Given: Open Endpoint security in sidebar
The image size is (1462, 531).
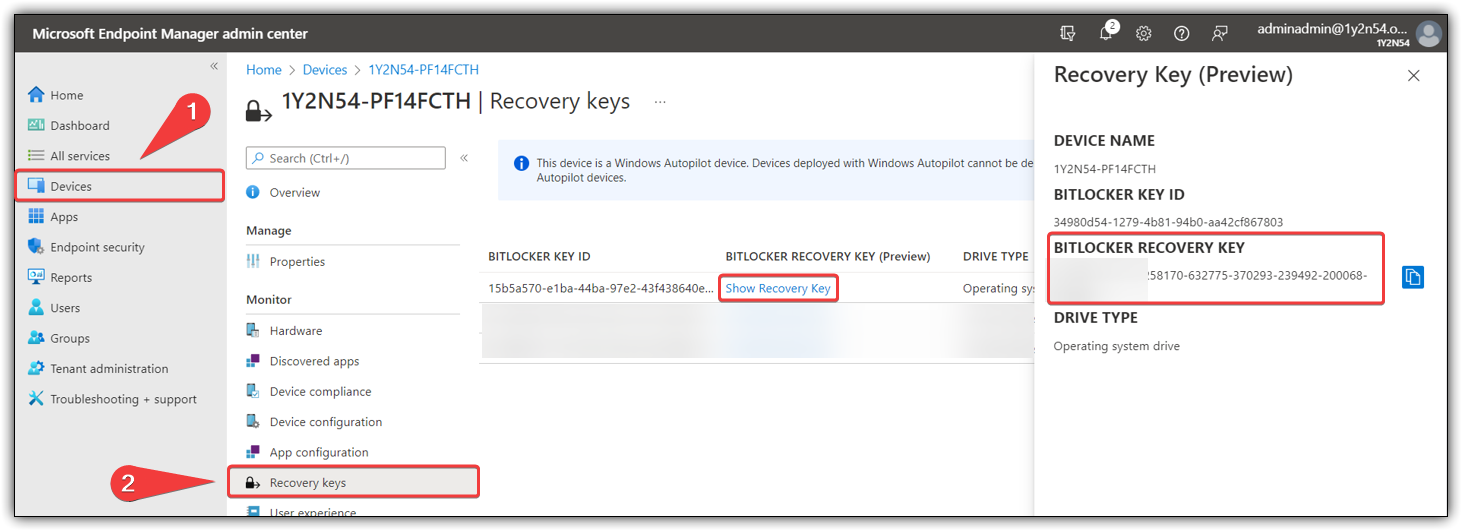Looking at the screenshot, I should click(97, 248).
